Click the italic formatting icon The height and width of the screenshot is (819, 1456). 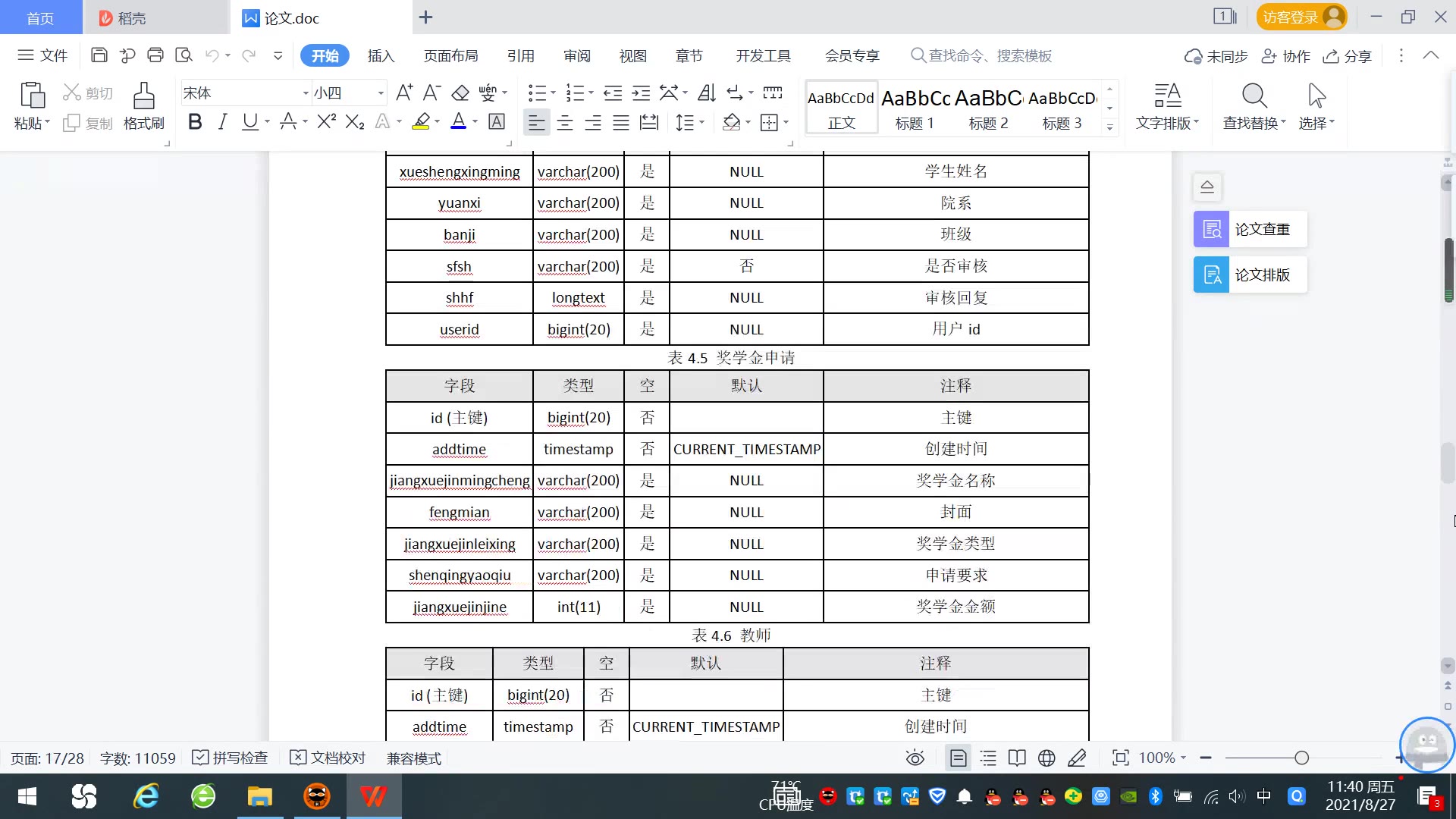pos(222,122)
